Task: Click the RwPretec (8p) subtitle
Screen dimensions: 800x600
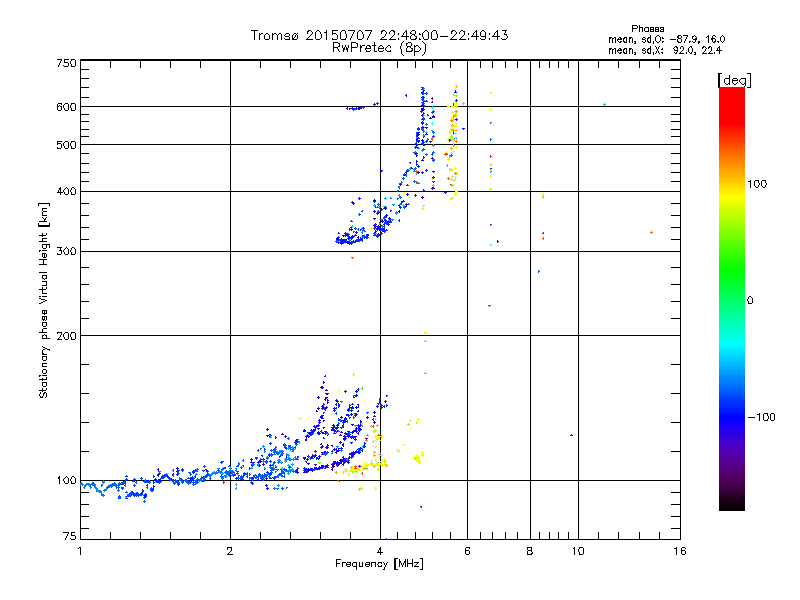Action: click(379, 48)
